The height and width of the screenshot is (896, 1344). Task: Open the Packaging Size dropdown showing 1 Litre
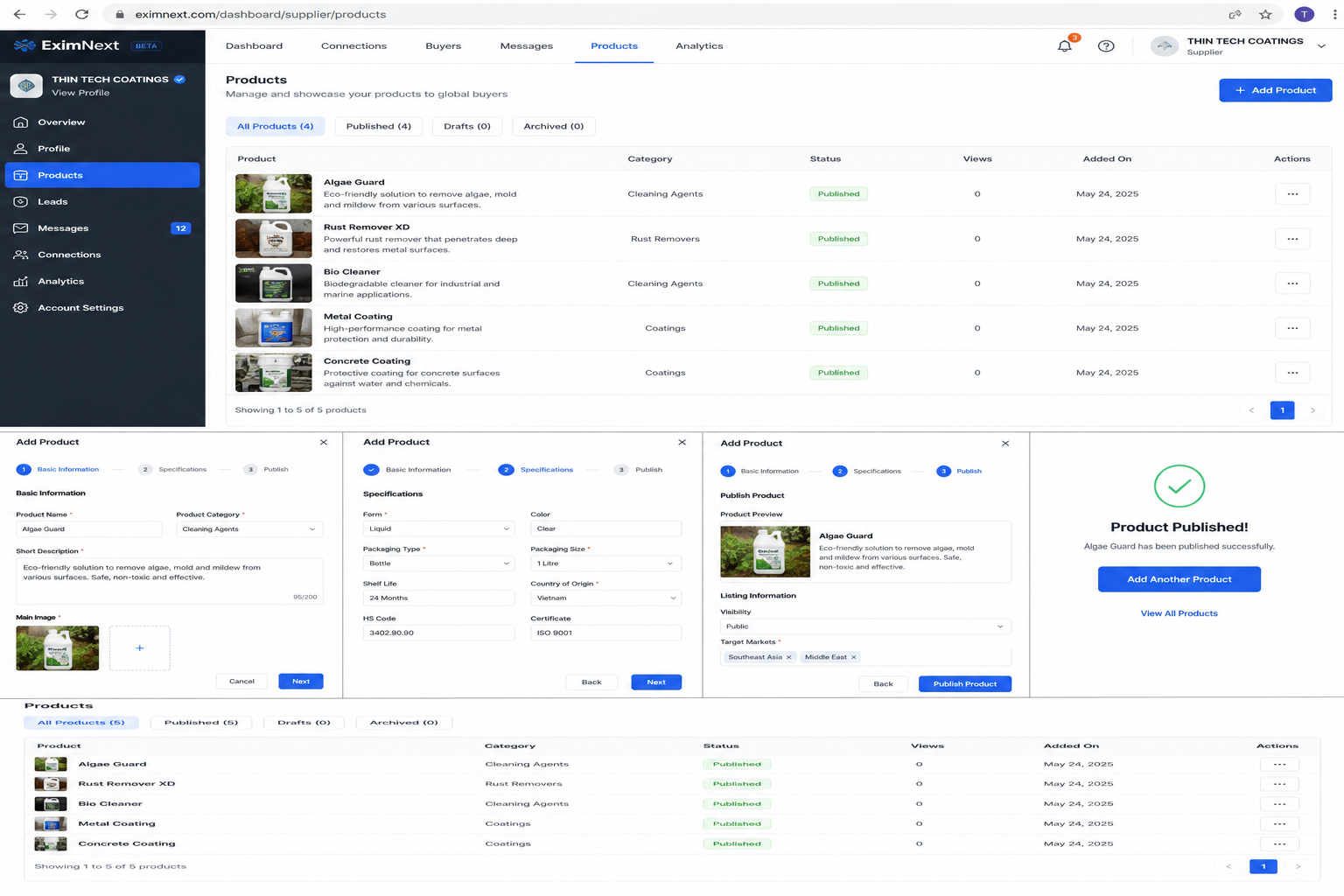coord(605,563)
